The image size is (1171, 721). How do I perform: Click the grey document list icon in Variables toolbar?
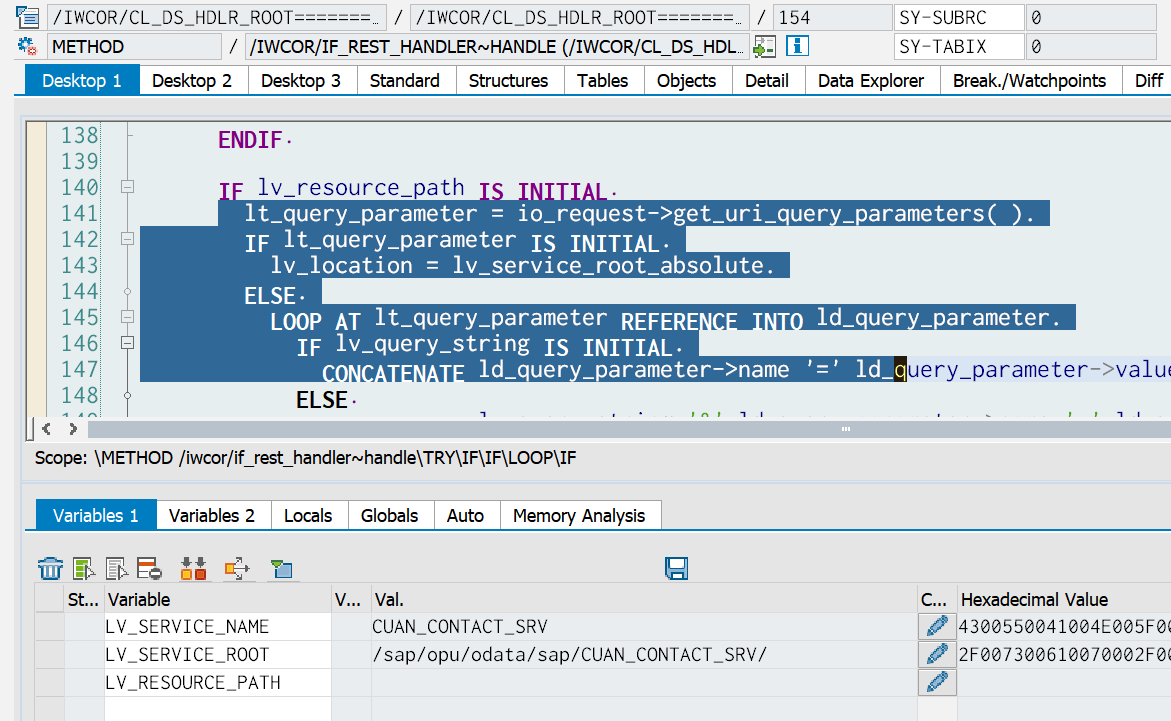click(117, 569)
